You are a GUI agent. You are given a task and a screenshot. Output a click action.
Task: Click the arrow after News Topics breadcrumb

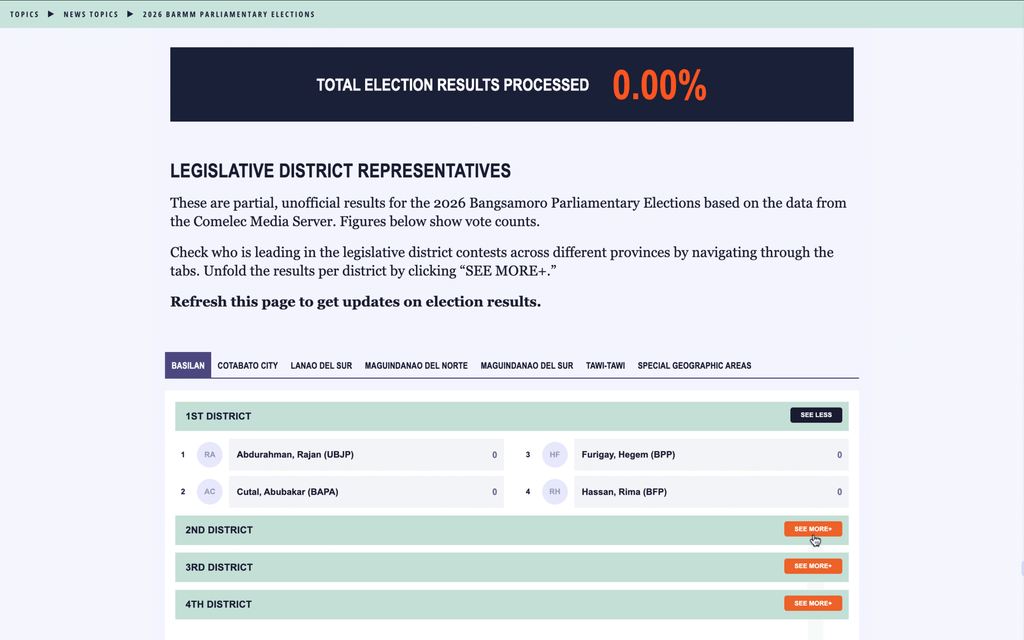point(130,14)
